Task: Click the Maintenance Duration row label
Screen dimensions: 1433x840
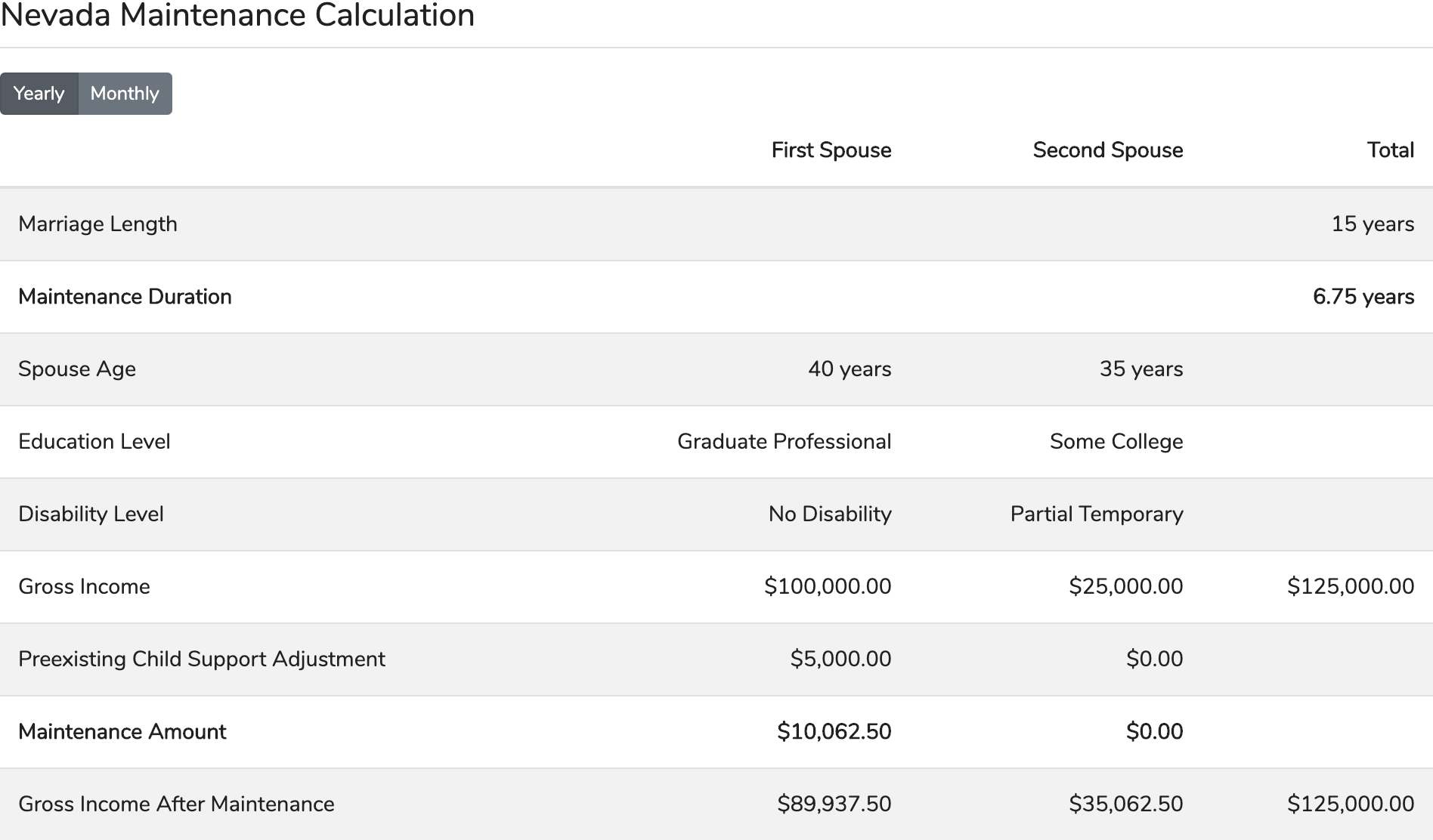Action: click(x=125, y=297)
